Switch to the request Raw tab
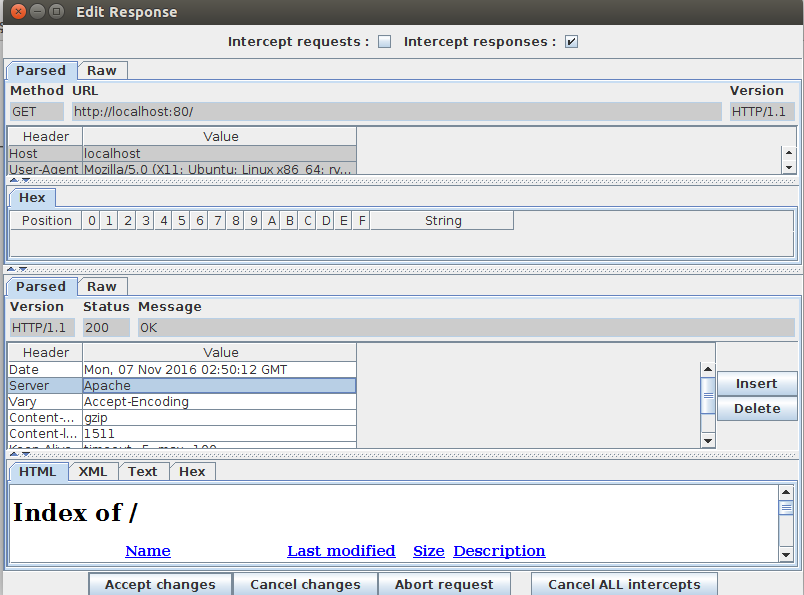 102,70
